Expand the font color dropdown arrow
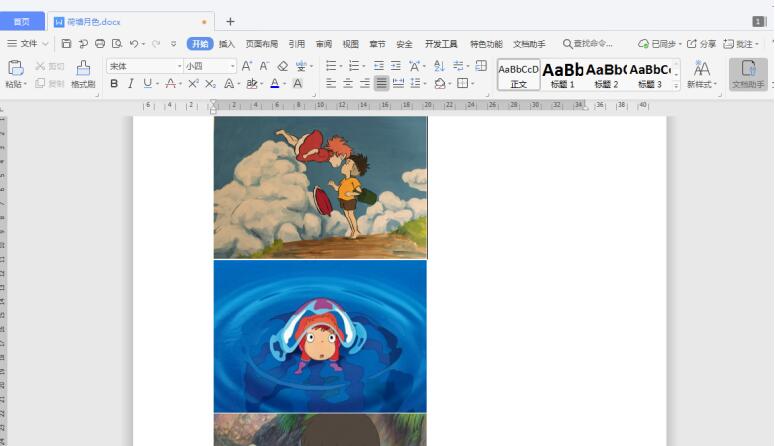 [x=285, y=84]
